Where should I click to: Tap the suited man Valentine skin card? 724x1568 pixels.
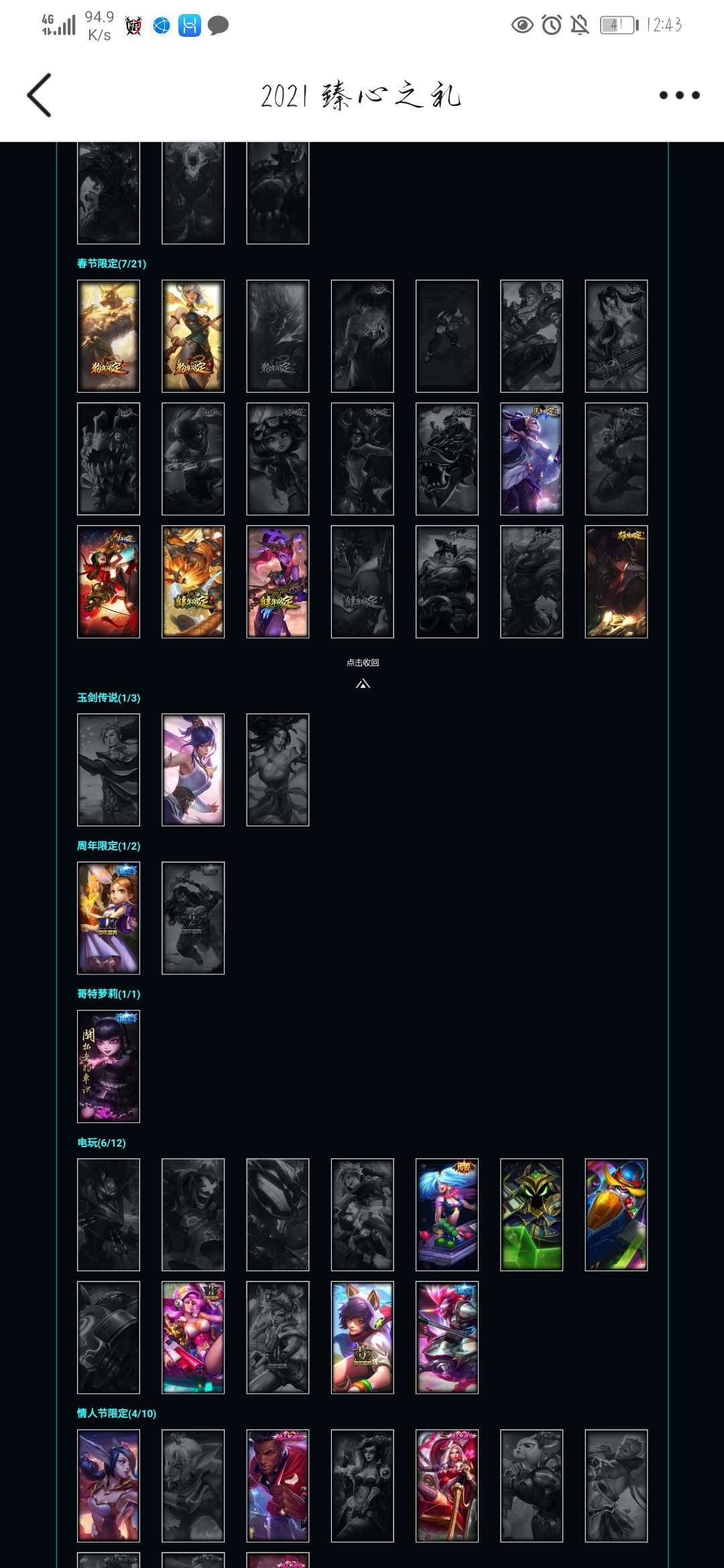278,1486
